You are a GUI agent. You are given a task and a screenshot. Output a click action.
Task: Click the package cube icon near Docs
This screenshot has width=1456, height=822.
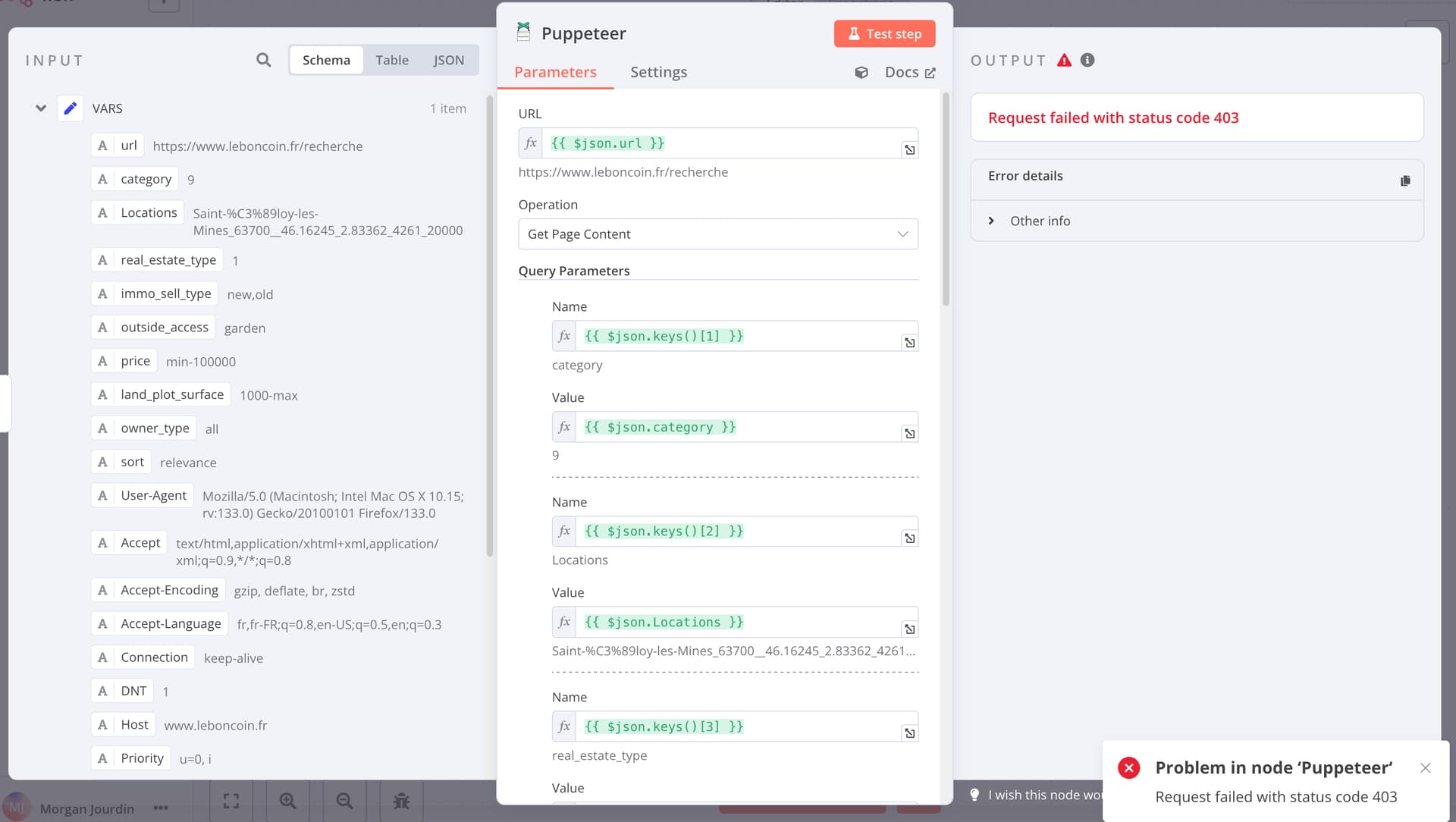tap(861, 72)
